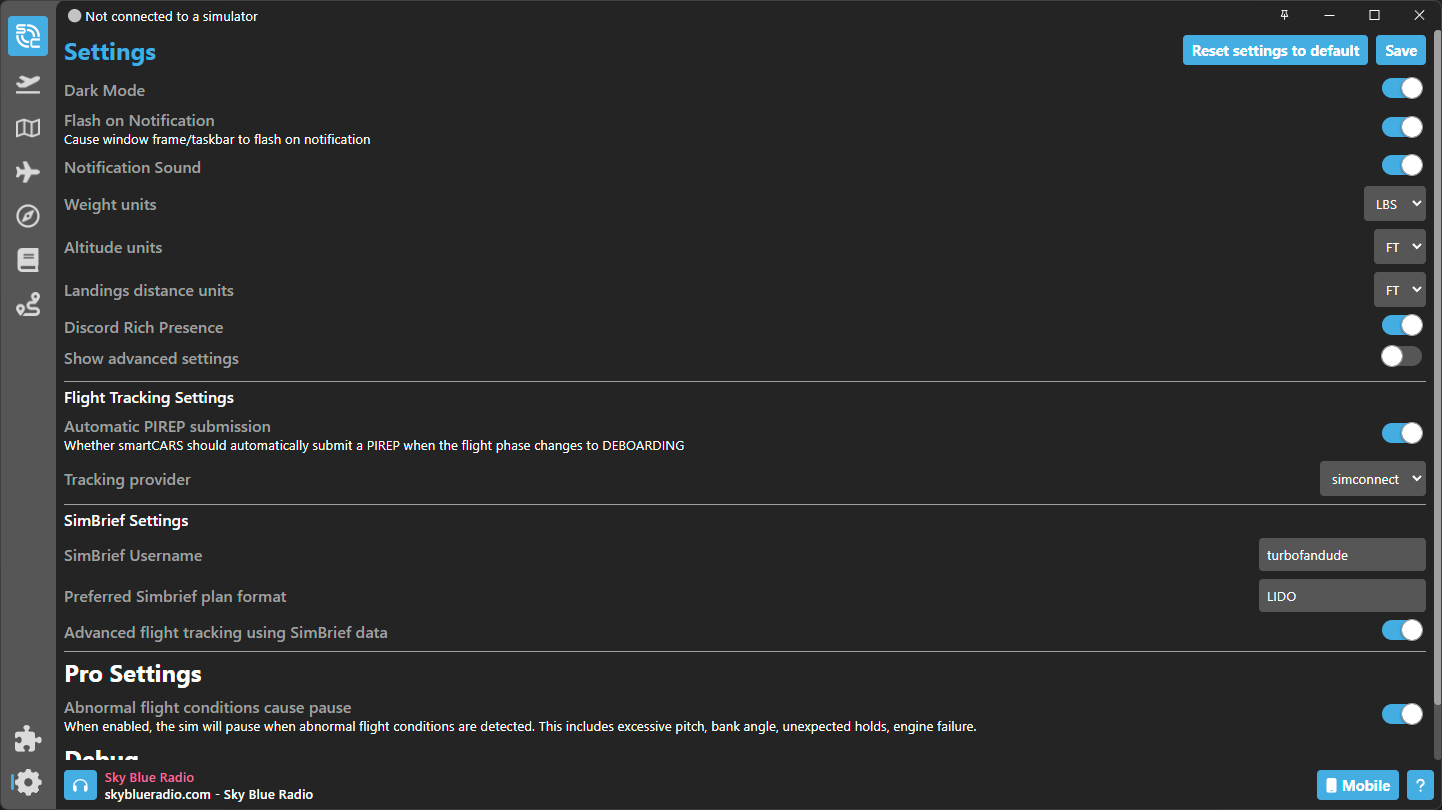The height and width of the screenshot is (810, 1442).
Task: Disable the Dark Mode toggle
Action: 1401,89
